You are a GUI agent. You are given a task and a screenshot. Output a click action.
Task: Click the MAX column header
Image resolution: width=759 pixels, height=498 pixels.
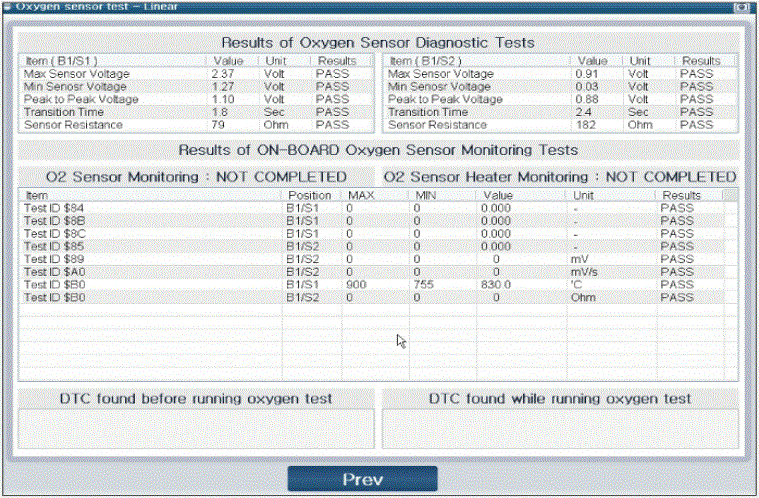click(x=361, y=195)
